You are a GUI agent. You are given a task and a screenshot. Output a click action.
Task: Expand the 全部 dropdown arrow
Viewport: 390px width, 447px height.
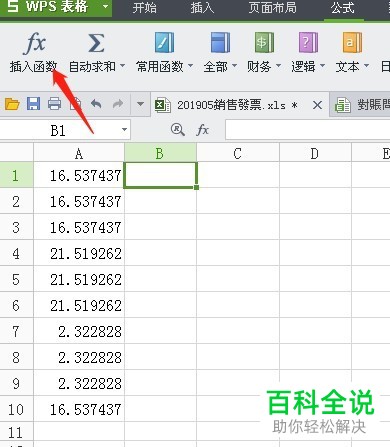click(x=234, y=66)
